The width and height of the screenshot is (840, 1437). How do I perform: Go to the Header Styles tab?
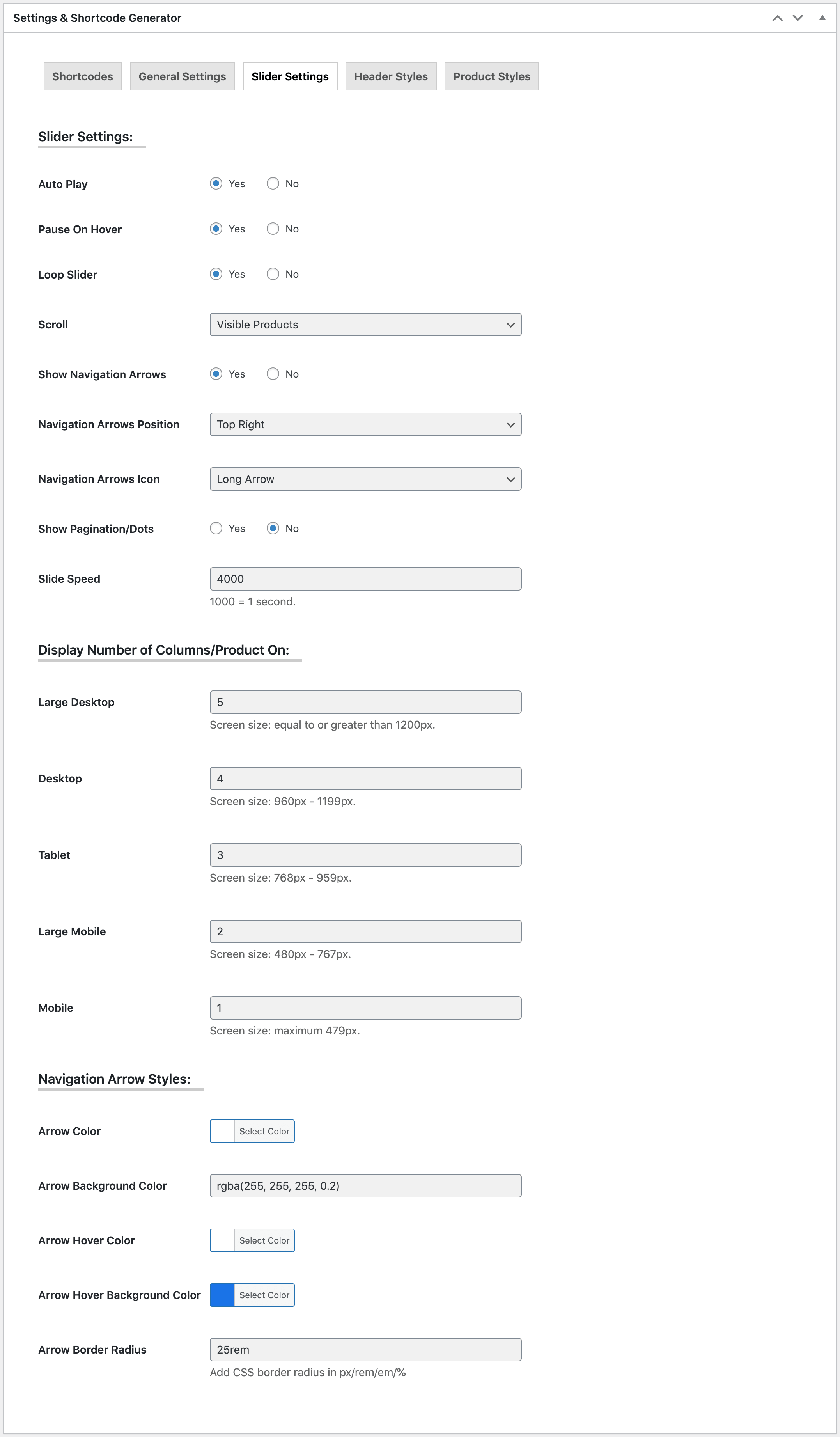391,76
